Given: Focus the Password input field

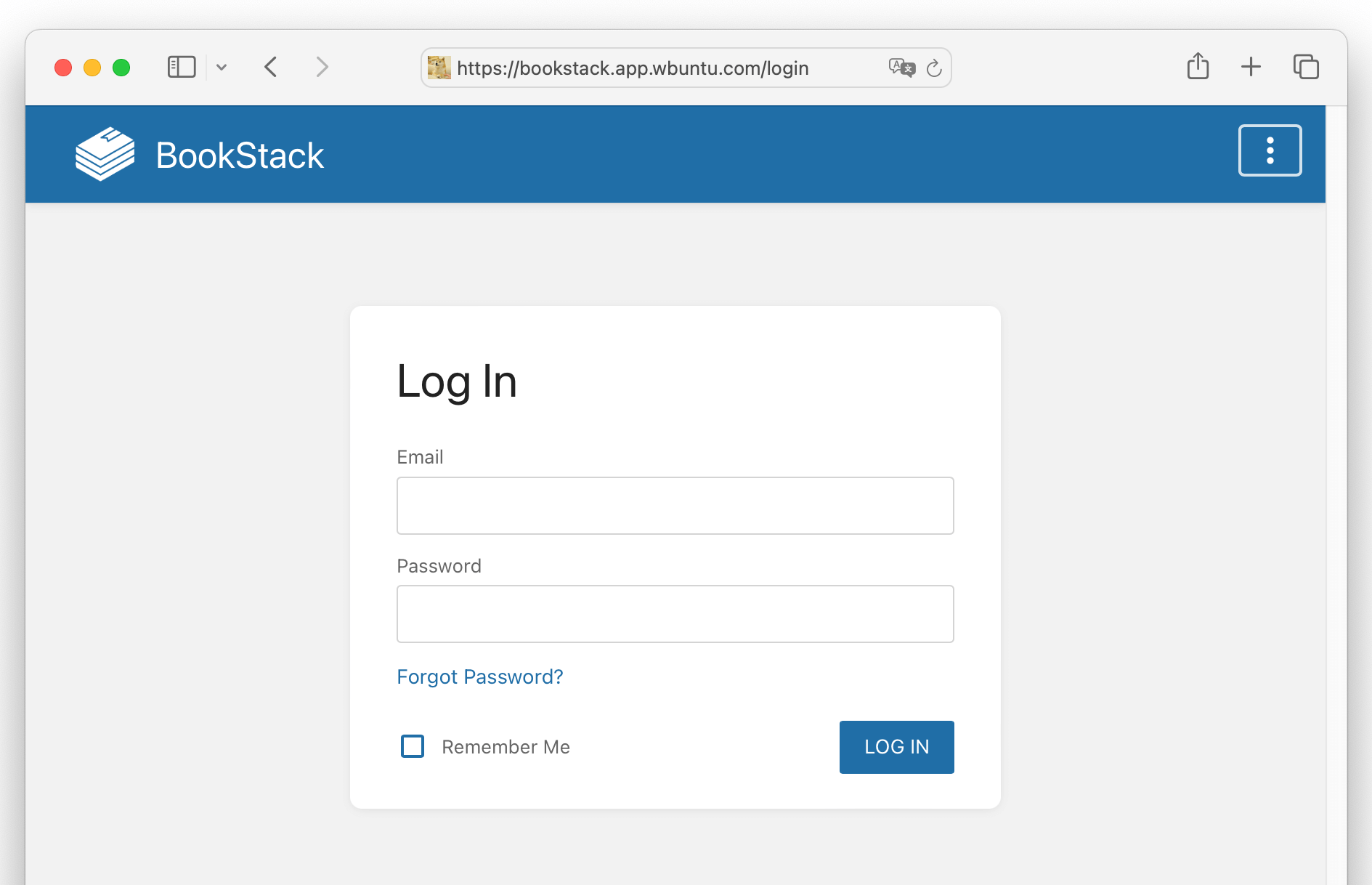Looking at the screenshot, I should 675,614.
